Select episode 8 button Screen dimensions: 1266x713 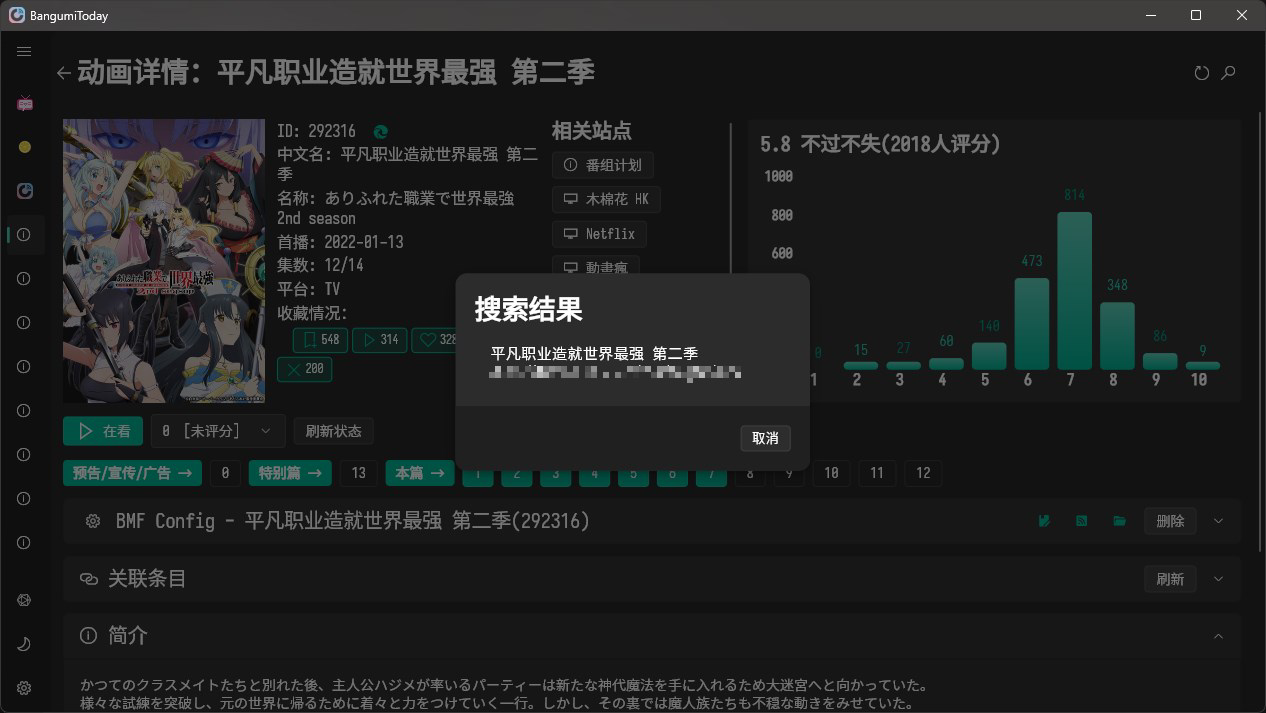[x=750, y=473]
